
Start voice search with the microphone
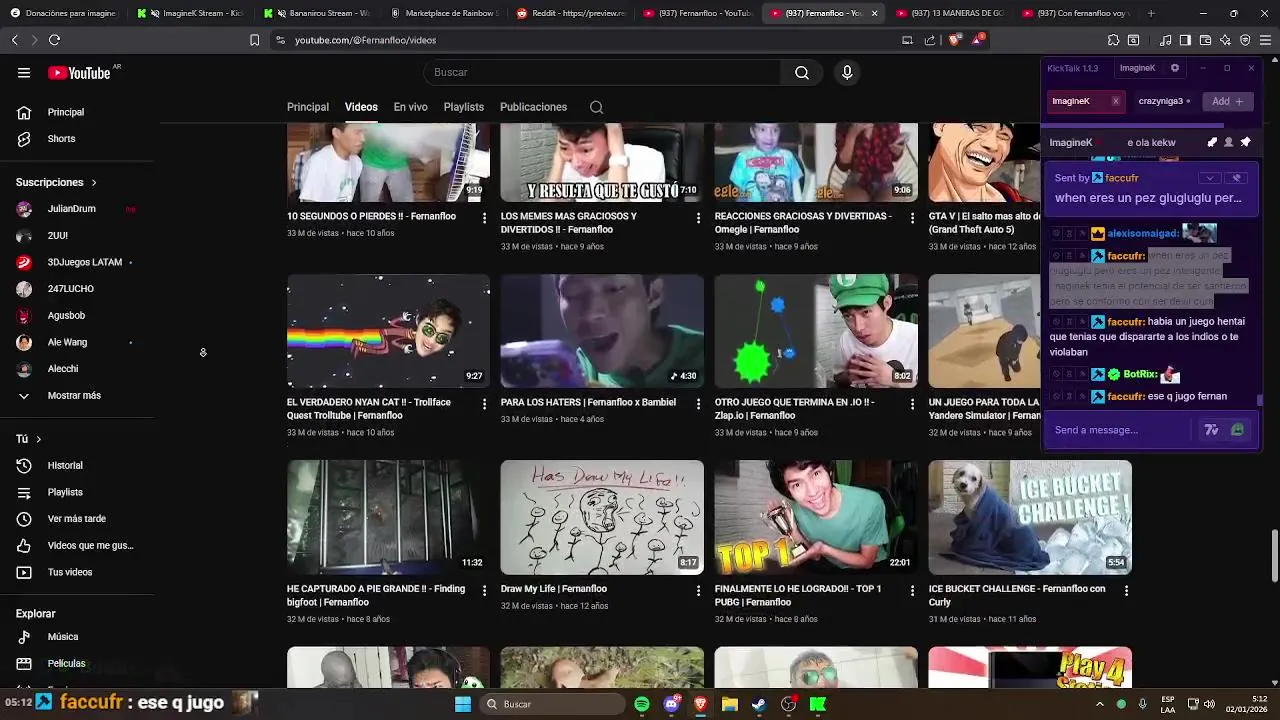pos(847,73)
